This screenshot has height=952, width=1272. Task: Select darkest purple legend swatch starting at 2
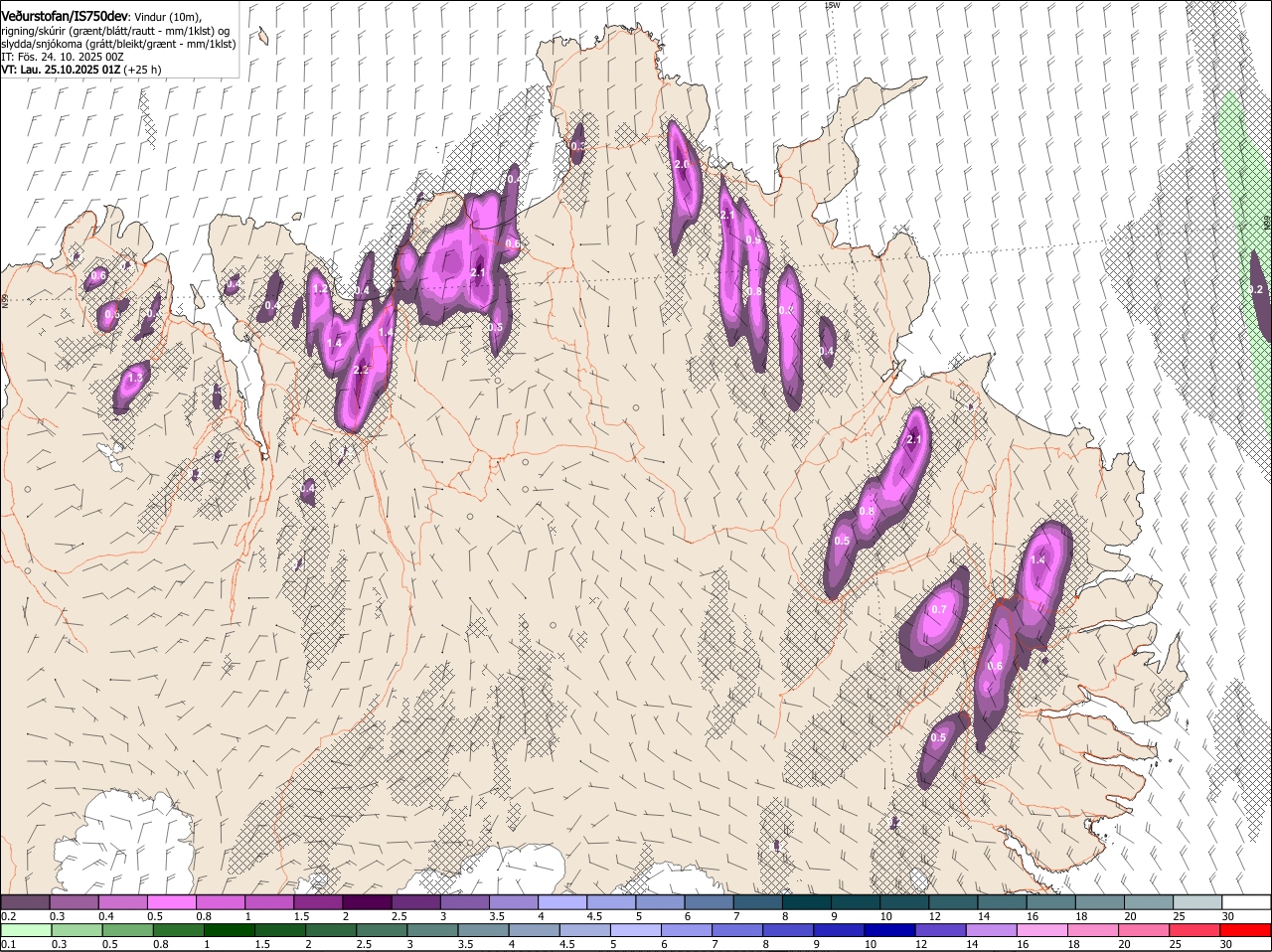(x=367, y=901)
